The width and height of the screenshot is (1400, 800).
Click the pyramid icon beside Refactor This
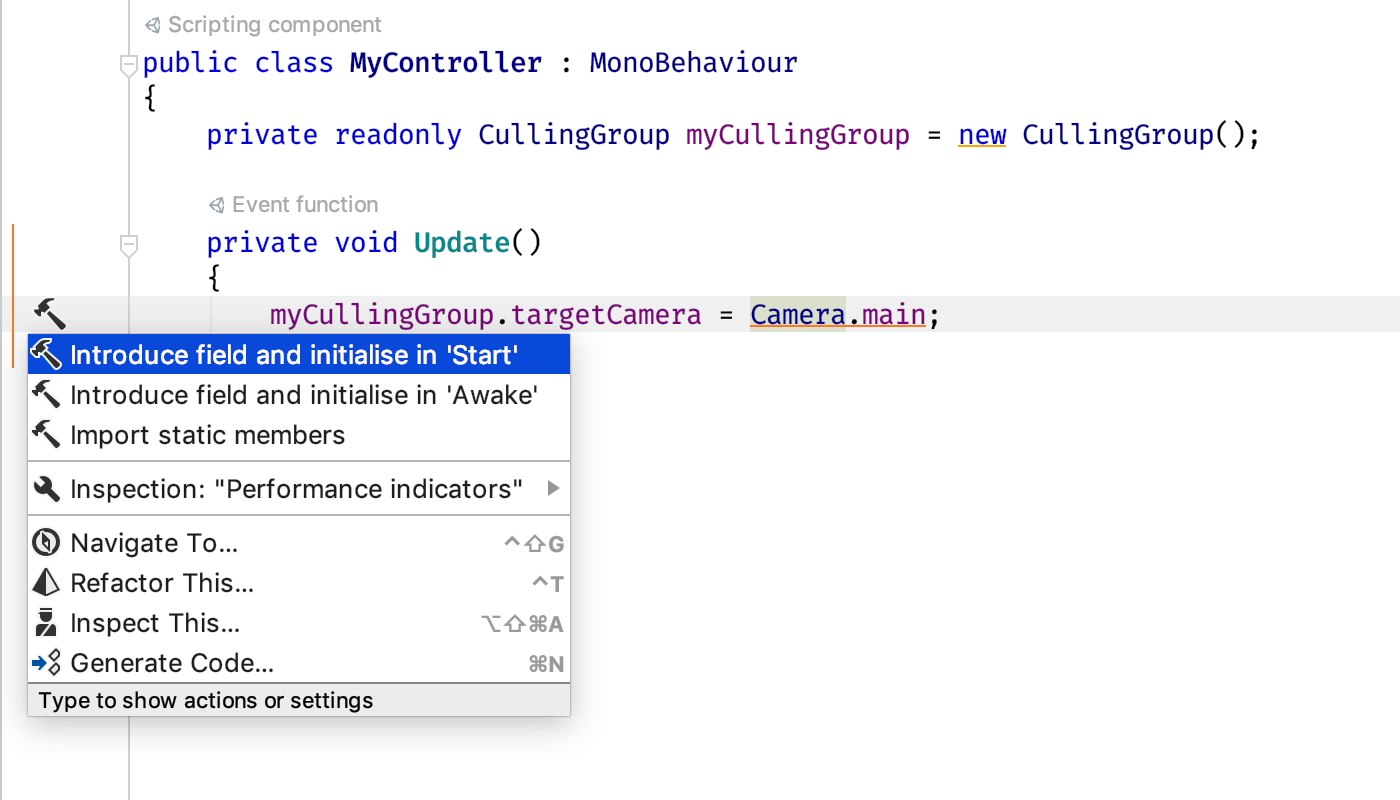[x=46, y=582]
